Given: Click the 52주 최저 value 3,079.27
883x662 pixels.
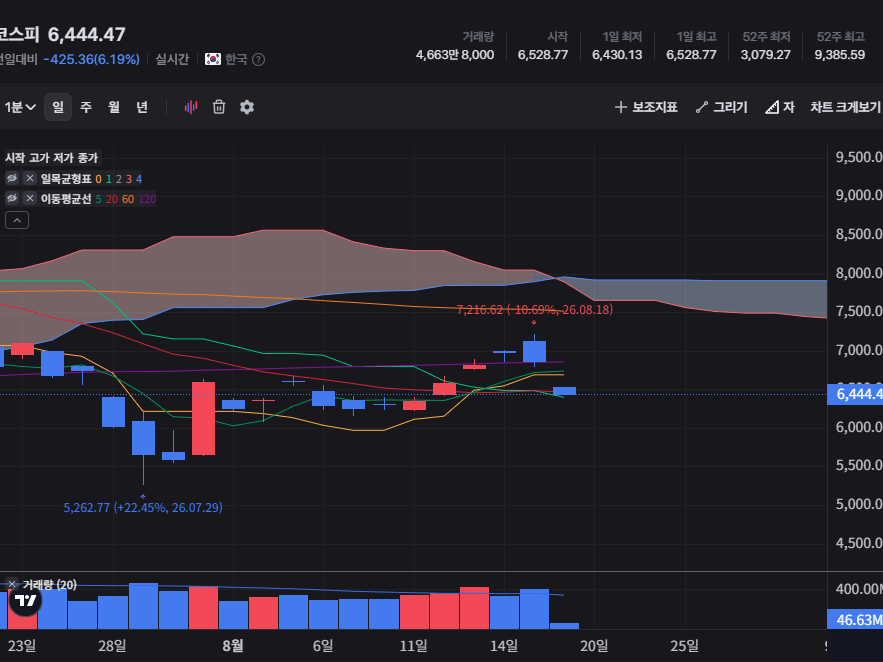Looking at the screenshot, I should click(x=765, y=55).
